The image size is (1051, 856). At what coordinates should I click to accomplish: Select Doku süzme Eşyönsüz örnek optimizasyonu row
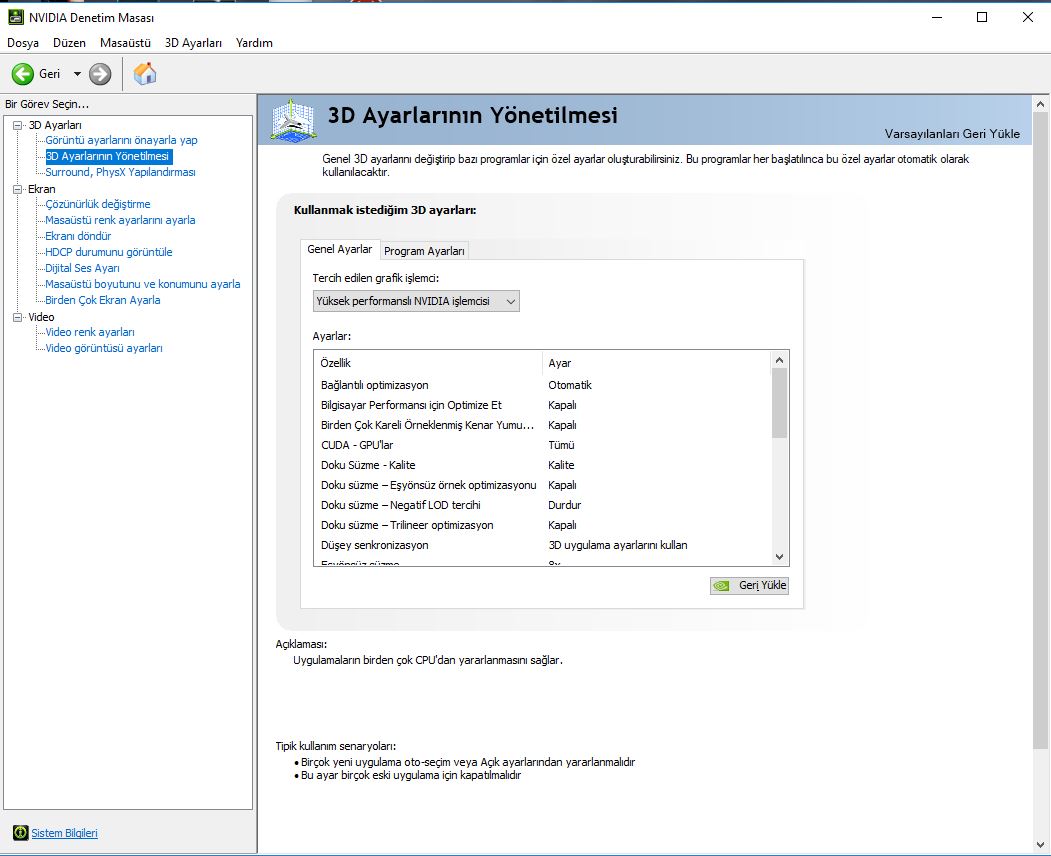pyautogui.click(x=543, y=485)
